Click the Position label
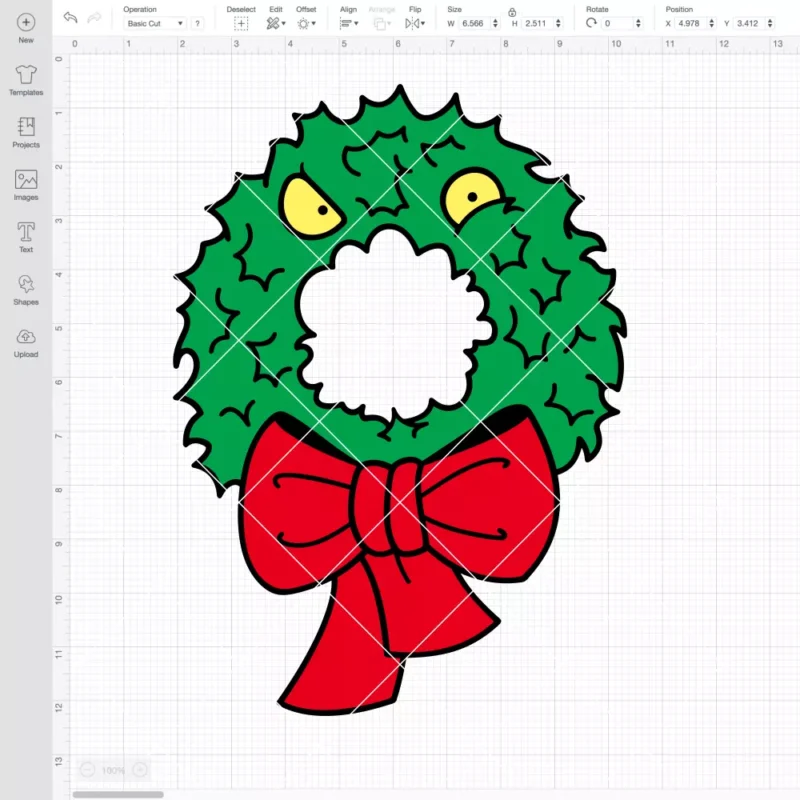This screenshot has height=800, width=800. (x=679, y=9)
